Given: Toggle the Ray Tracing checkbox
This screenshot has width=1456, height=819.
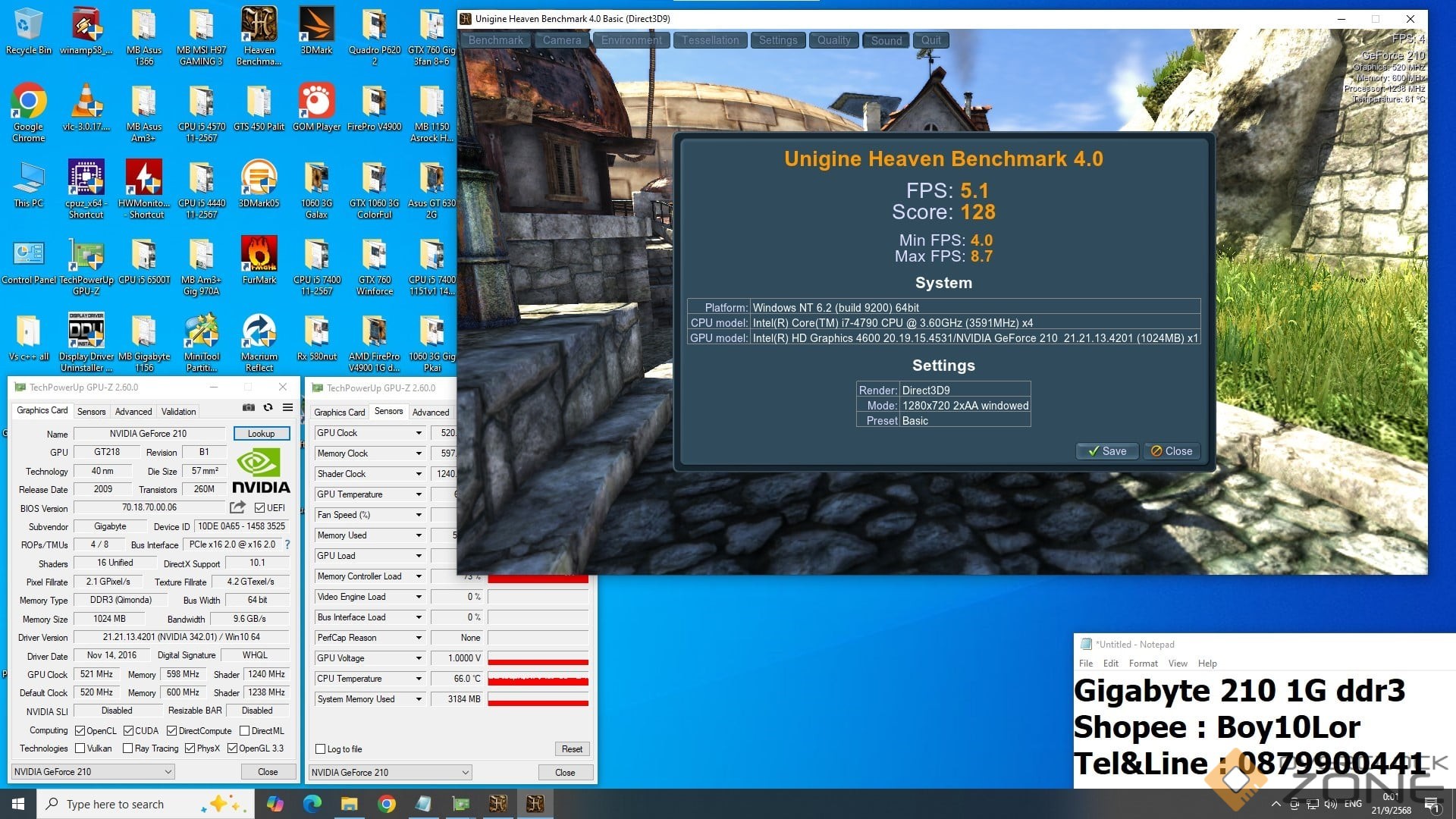Looking at the screenshot, I should coord(128,748).
